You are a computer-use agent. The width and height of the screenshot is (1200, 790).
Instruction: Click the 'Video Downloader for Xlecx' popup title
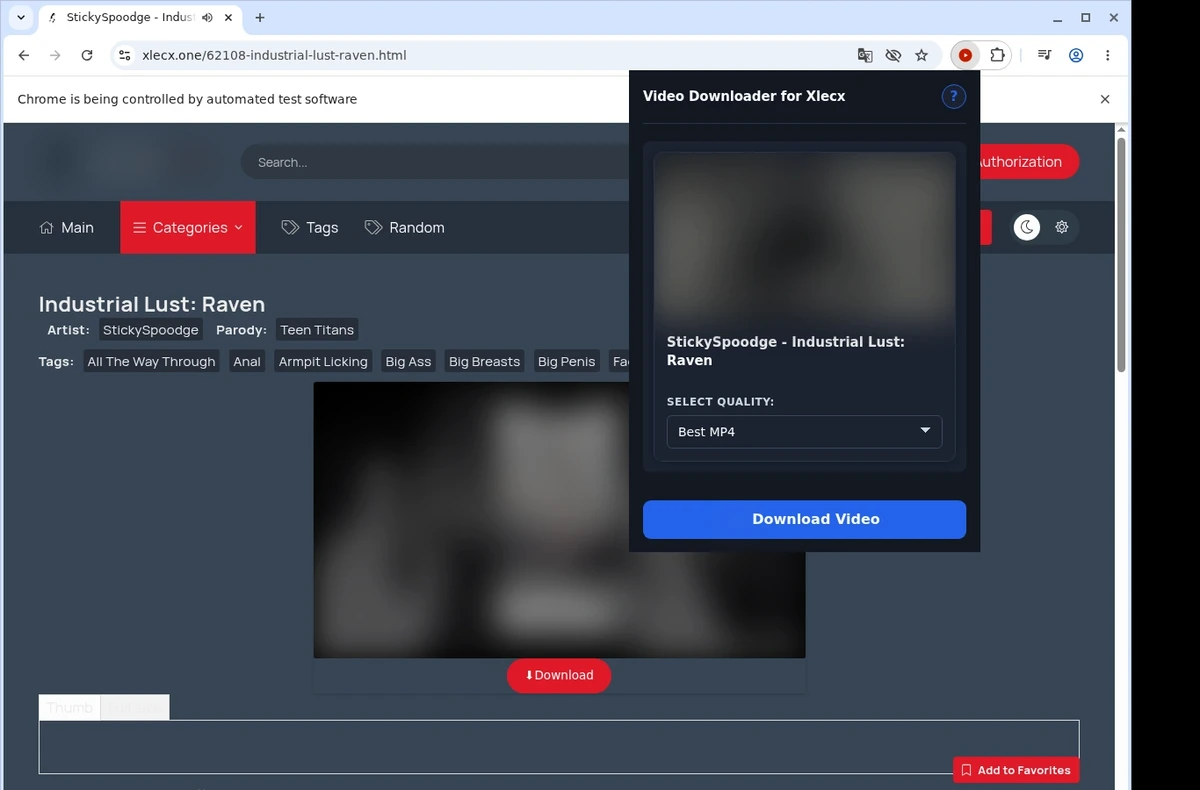coord(744,96)
